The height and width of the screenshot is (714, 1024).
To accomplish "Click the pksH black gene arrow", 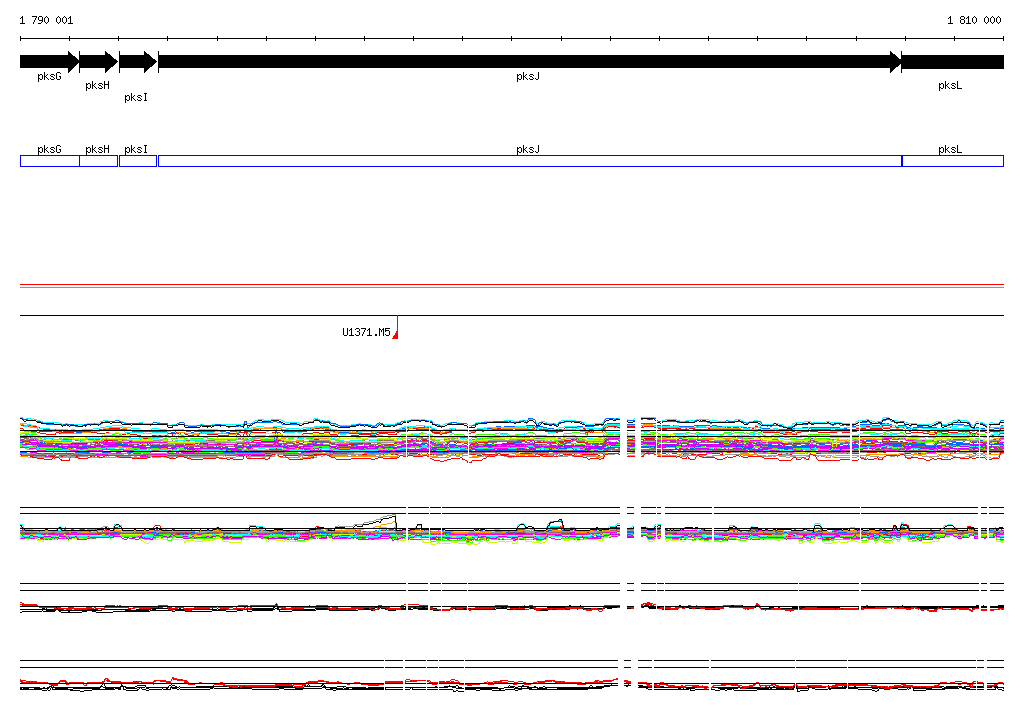I will click(x=99, y=62).
